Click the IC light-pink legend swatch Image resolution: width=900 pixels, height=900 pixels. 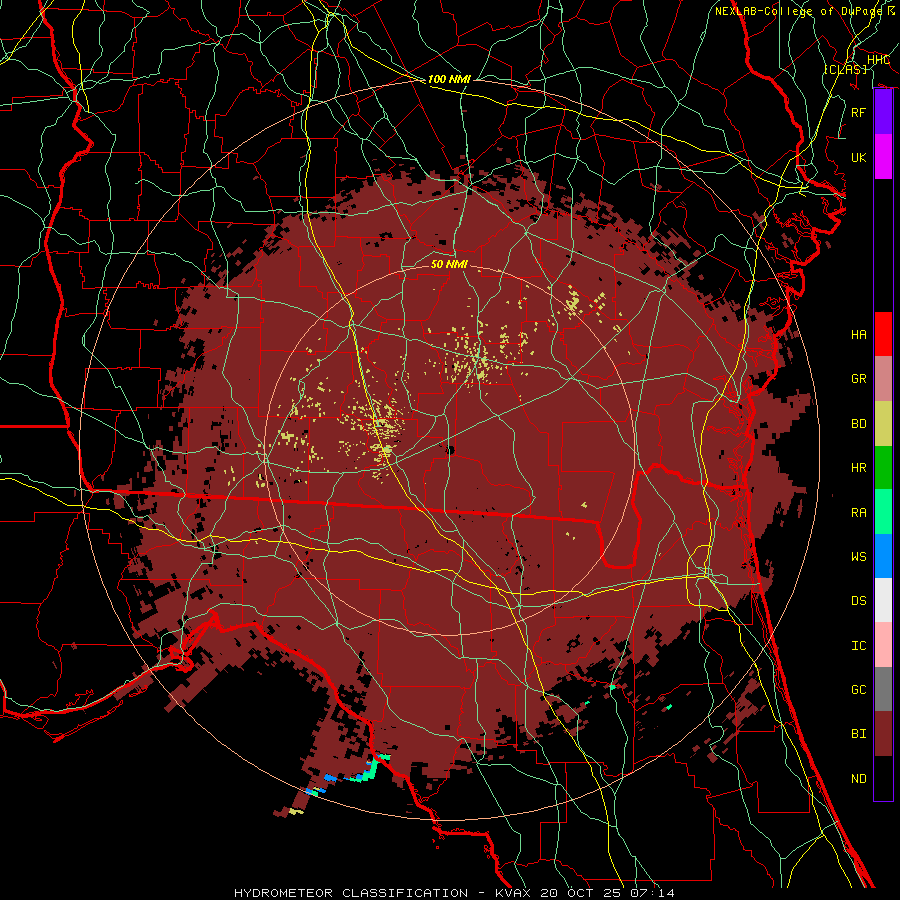[x=883, y=645]
